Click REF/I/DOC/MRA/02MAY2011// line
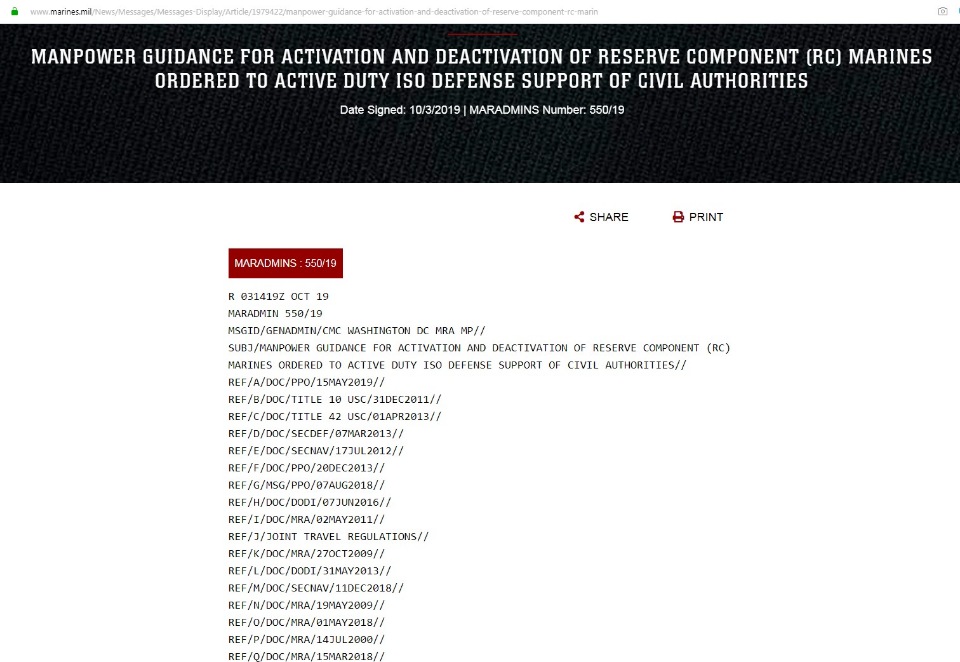 [307, 519]
